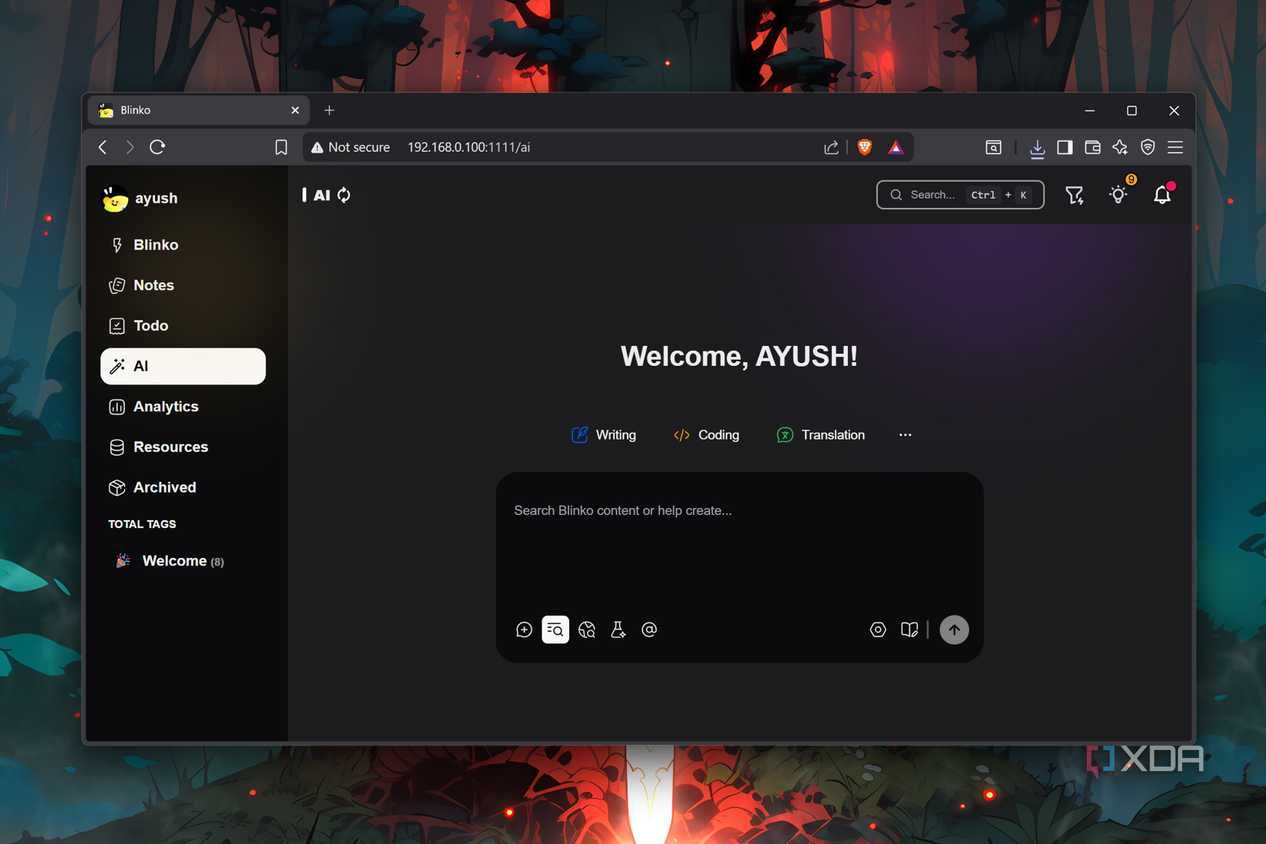Click the address bar showing 192.168.0.100:1111/ai

pos(468,147)
